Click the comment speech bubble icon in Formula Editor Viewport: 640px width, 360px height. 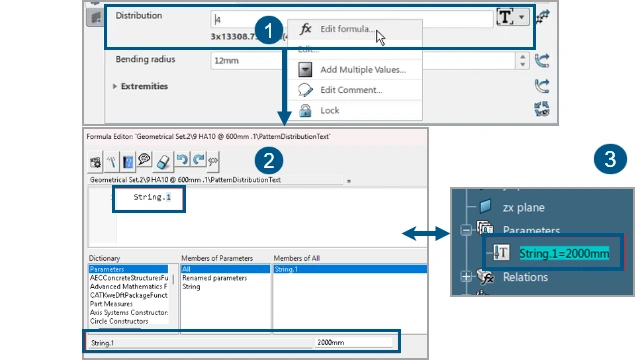[144, 160]
